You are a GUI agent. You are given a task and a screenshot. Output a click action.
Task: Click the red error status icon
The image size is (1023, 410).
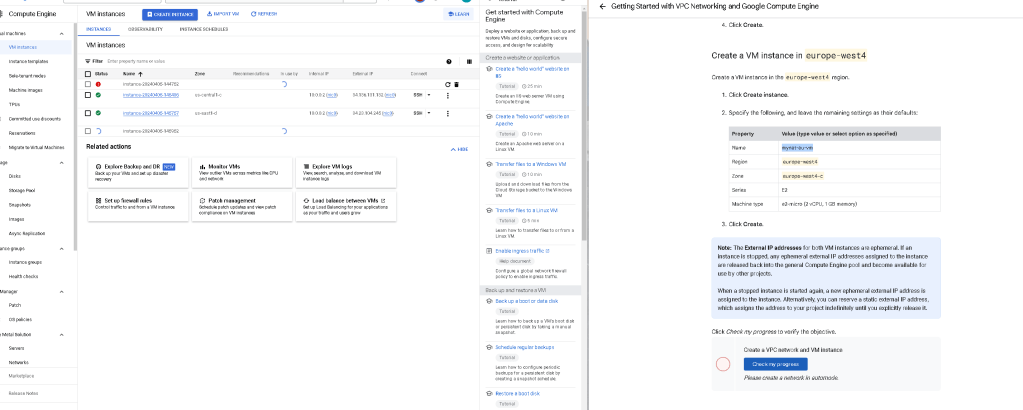tap(98, 84)
